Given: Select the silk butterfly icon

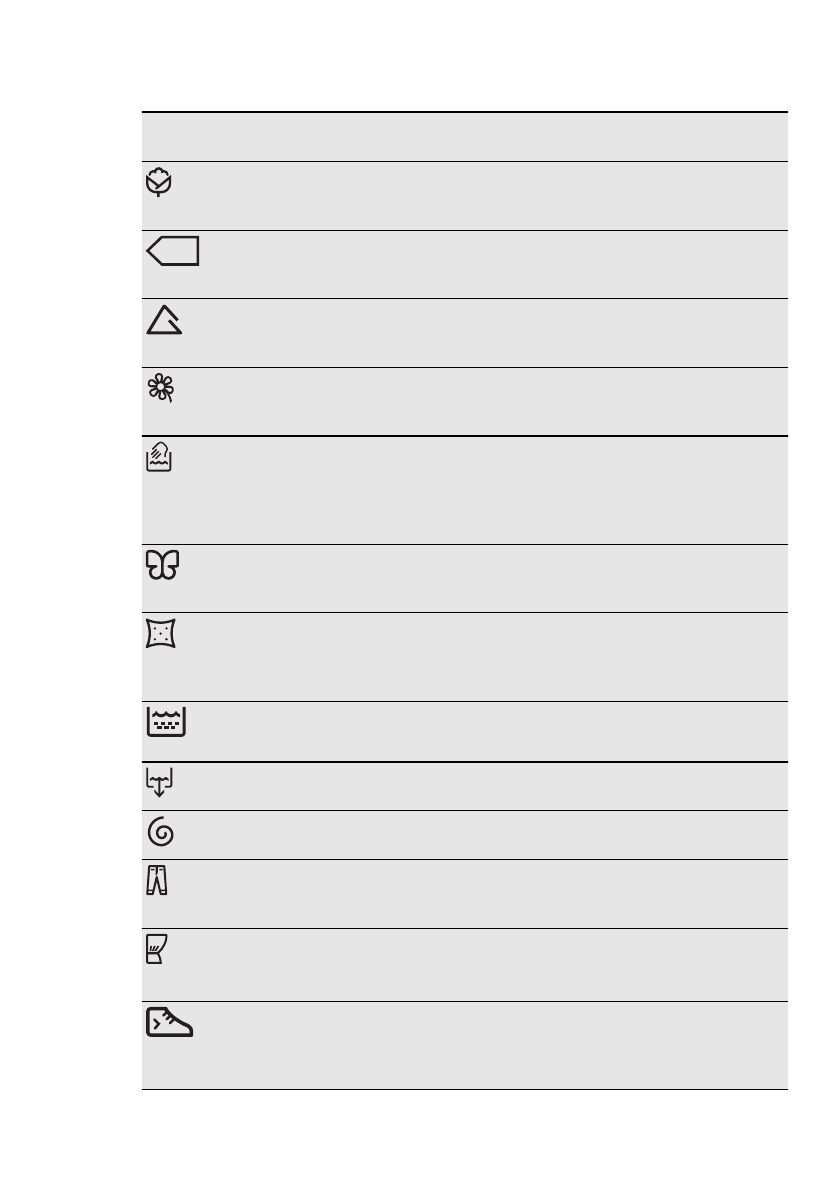Looking at the screenshot, I should coord(161,566).
